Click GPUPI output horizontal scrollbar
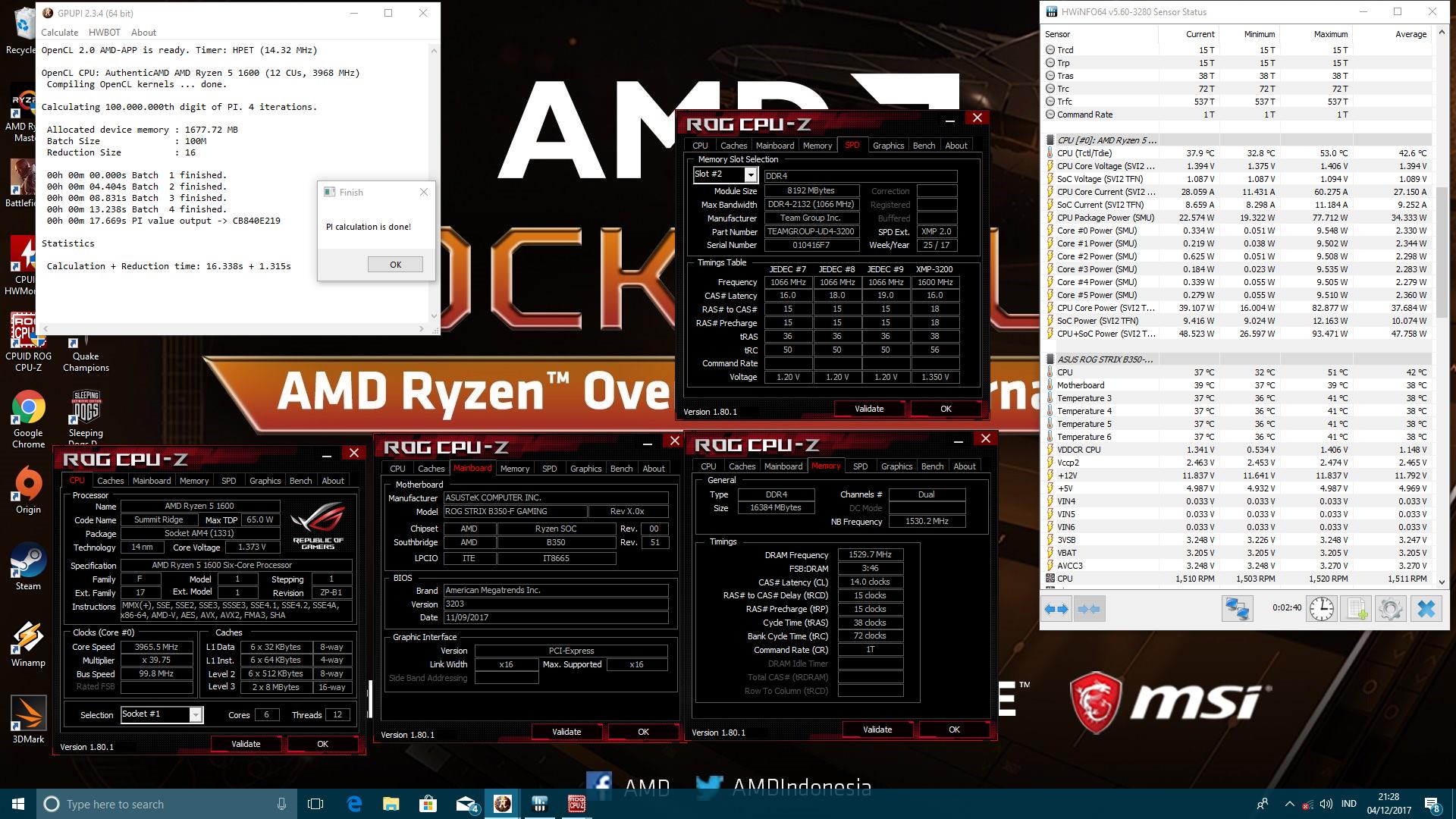 click(x=234, y=328)
